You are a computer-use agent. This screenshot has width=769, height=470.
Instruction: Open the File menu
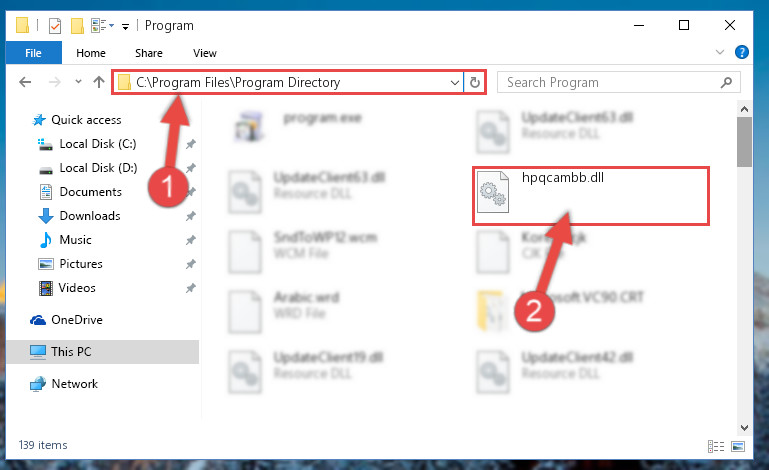pos(33,53)
